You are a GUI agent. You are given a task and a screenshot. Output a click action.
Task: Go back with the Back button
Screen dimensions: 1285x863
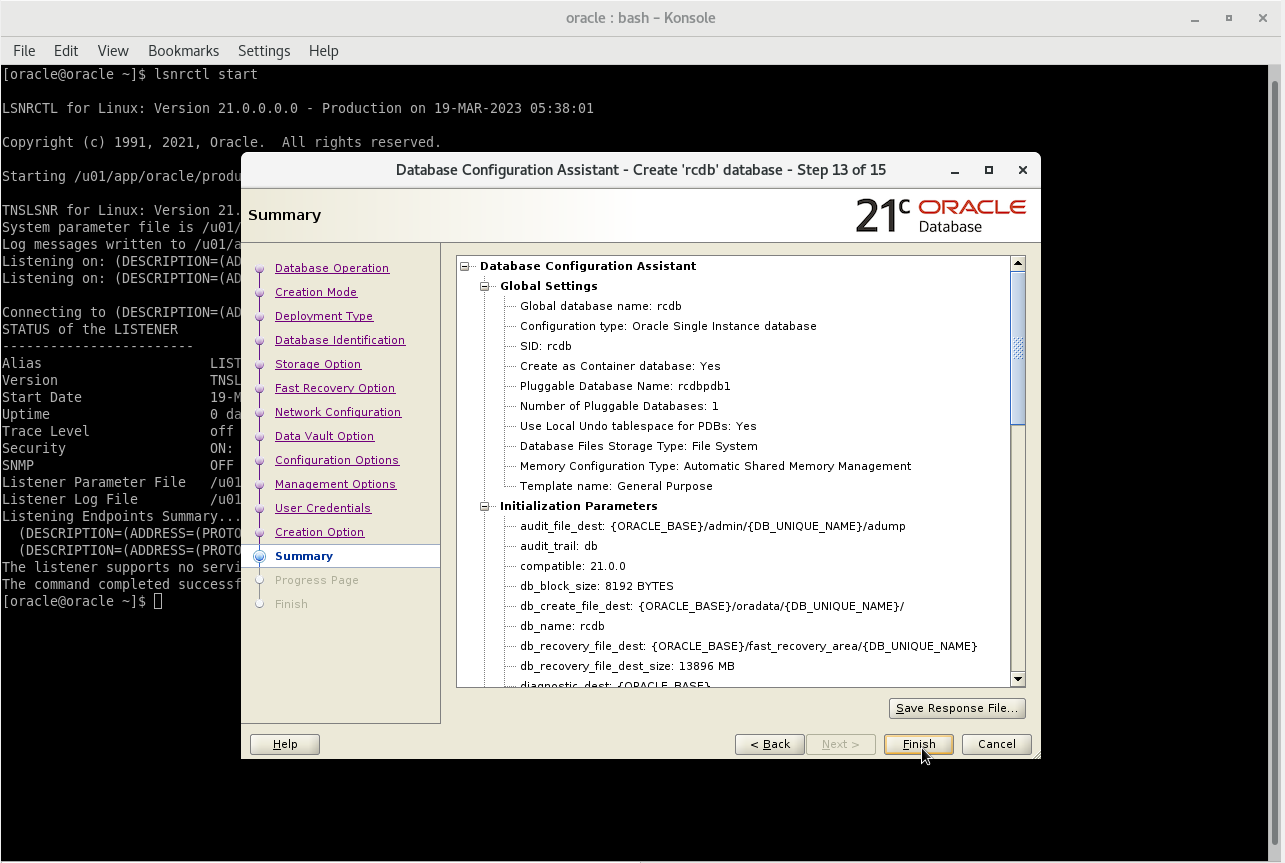pos(770,744)
